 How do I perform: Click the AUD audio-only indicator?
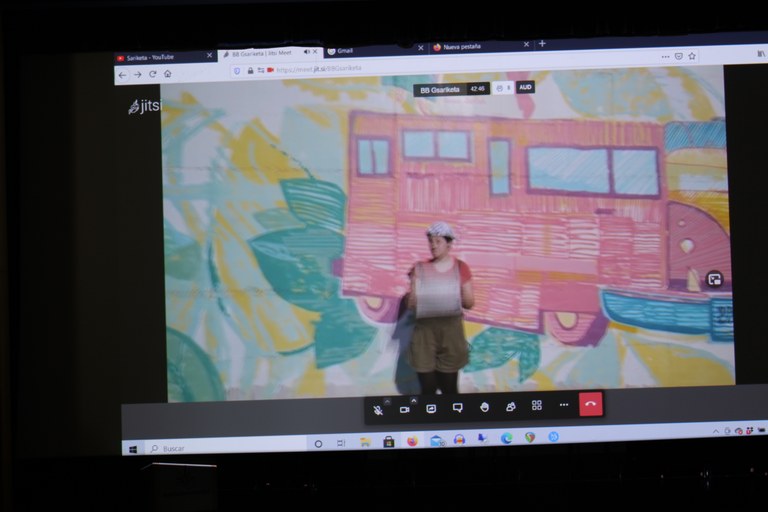(525, 87)
